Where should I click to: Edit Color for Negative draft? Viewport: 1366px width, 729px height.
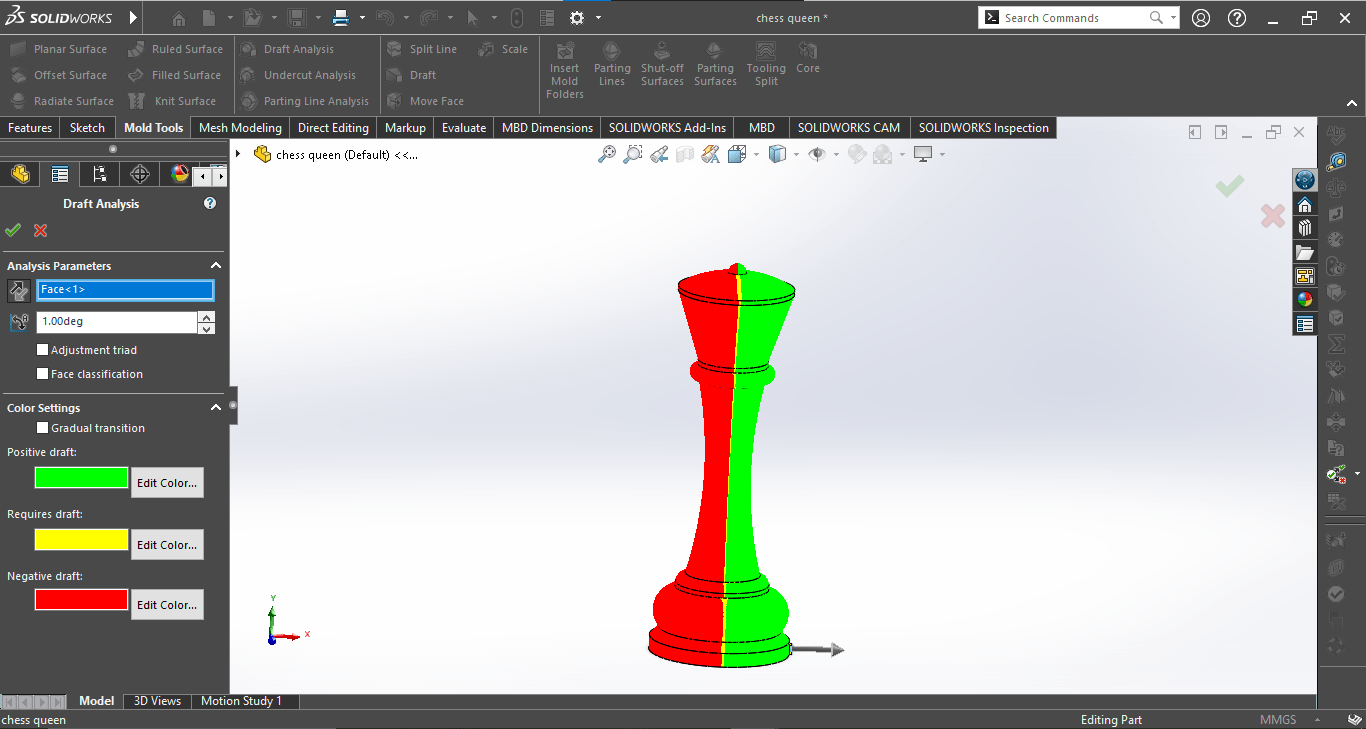coord(167,604)
